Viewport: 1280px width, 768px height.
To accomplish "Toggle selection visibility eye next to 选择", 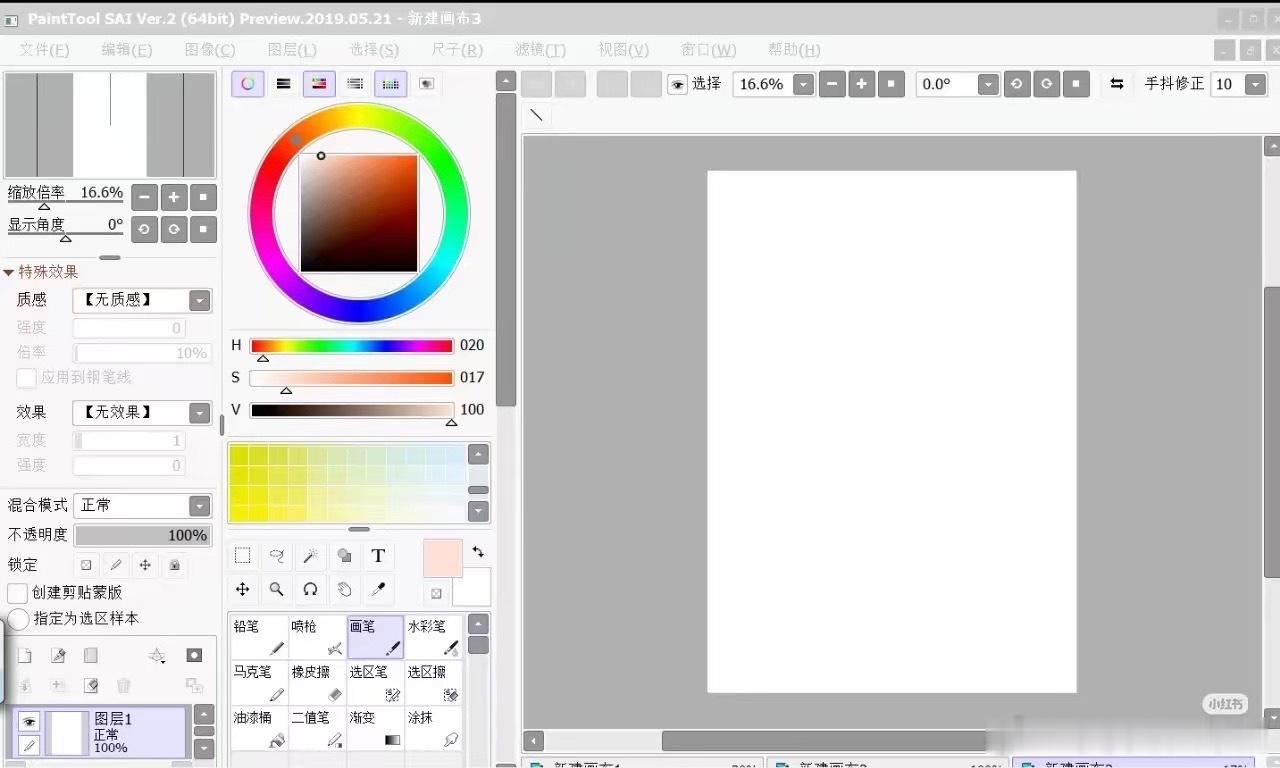I will 678,85.
